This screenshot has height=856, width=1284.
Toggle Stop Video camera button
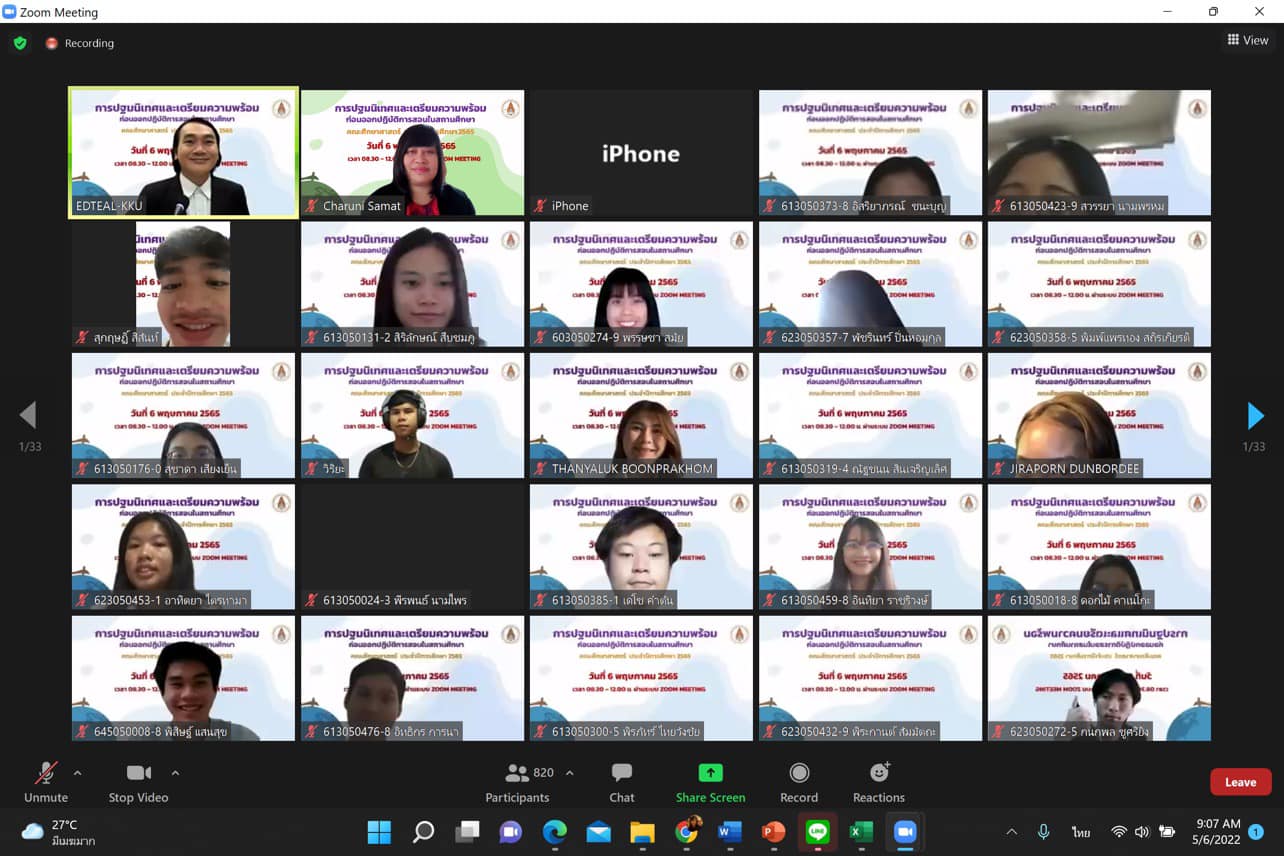(x=138, y=781)
